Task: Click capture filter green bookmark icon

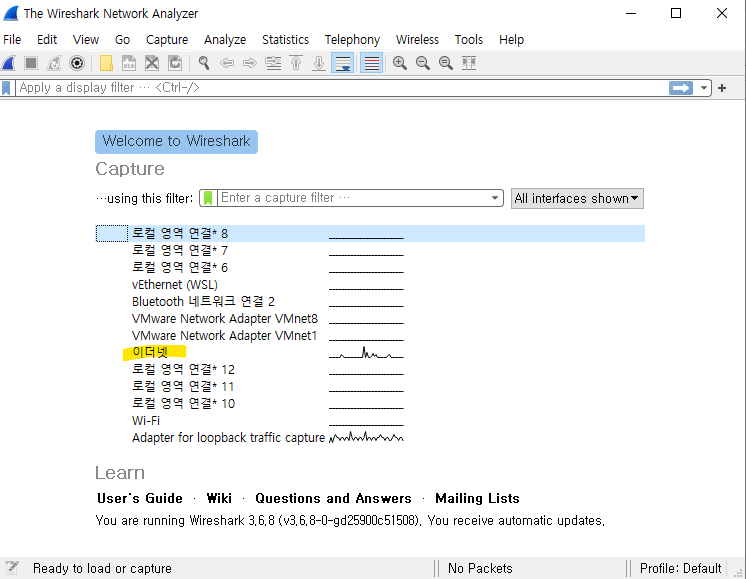Action: coord(208,198)
